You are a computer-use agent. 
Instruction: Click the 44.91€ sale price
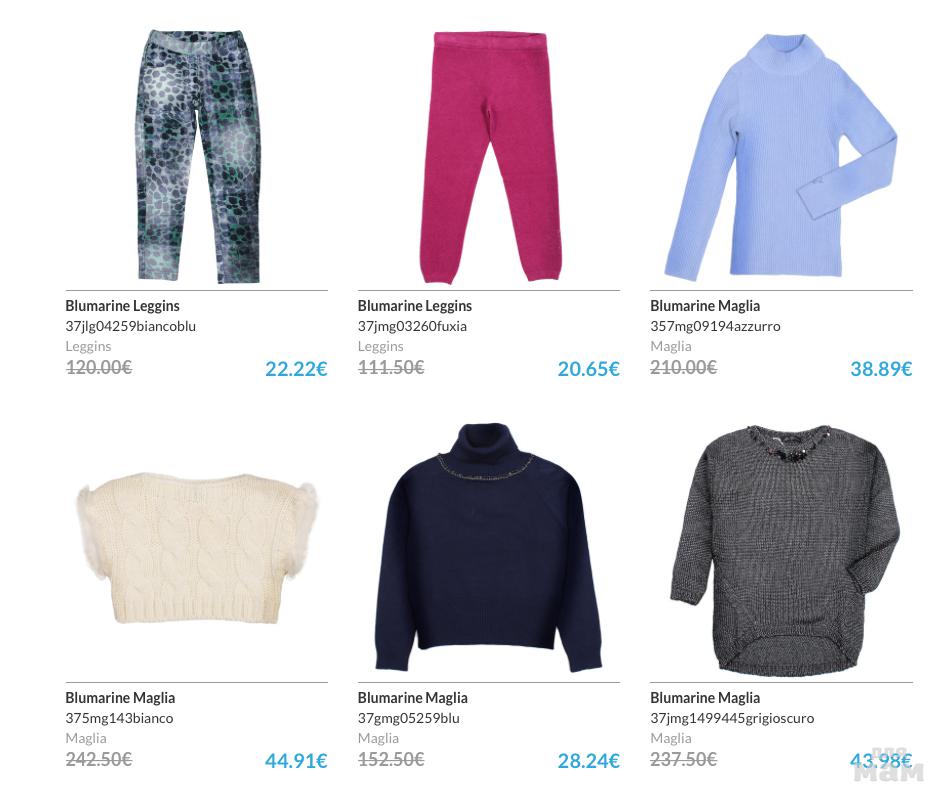click(296, 761)
